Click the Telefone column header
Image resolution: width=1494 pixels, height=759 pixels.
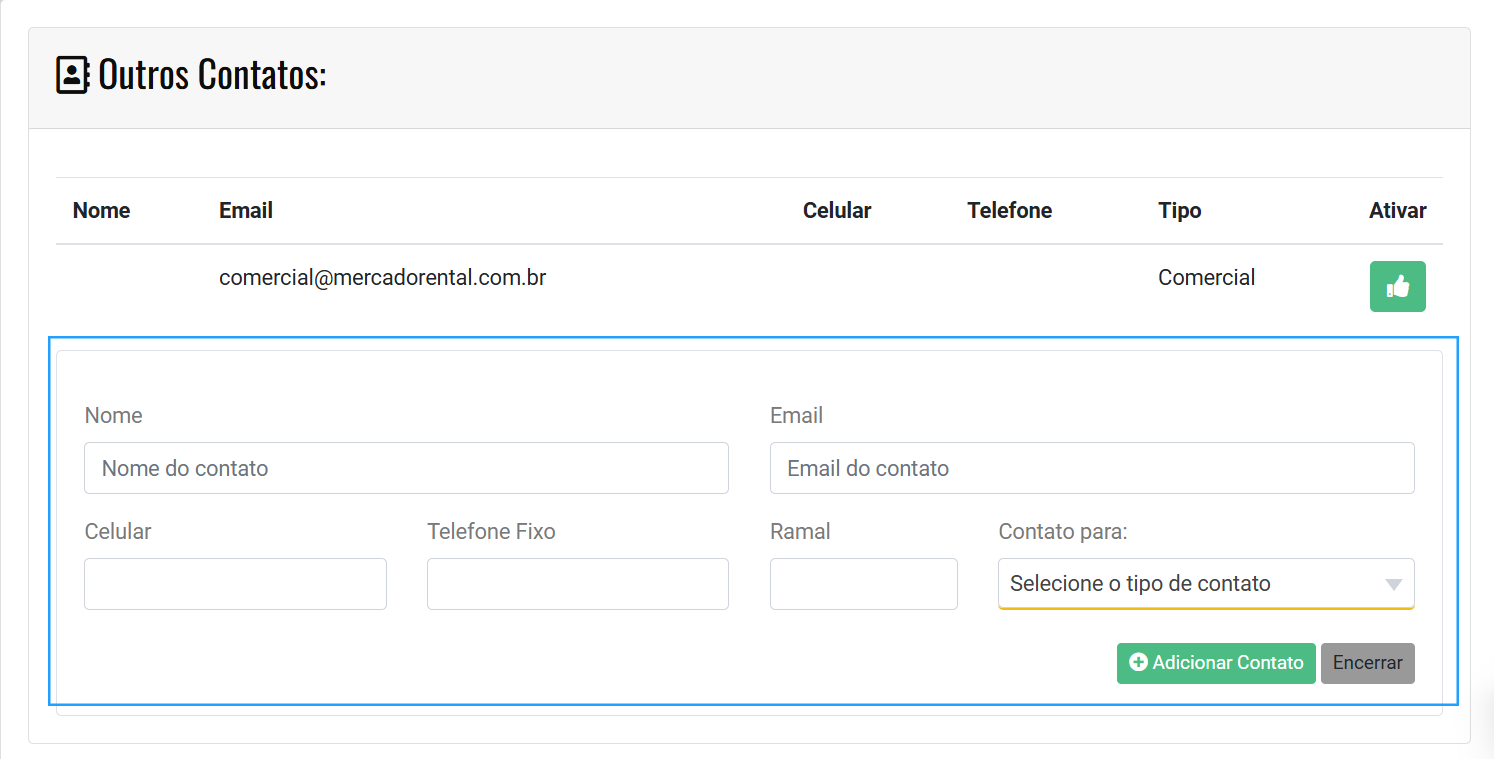(x=1010, y=211)
